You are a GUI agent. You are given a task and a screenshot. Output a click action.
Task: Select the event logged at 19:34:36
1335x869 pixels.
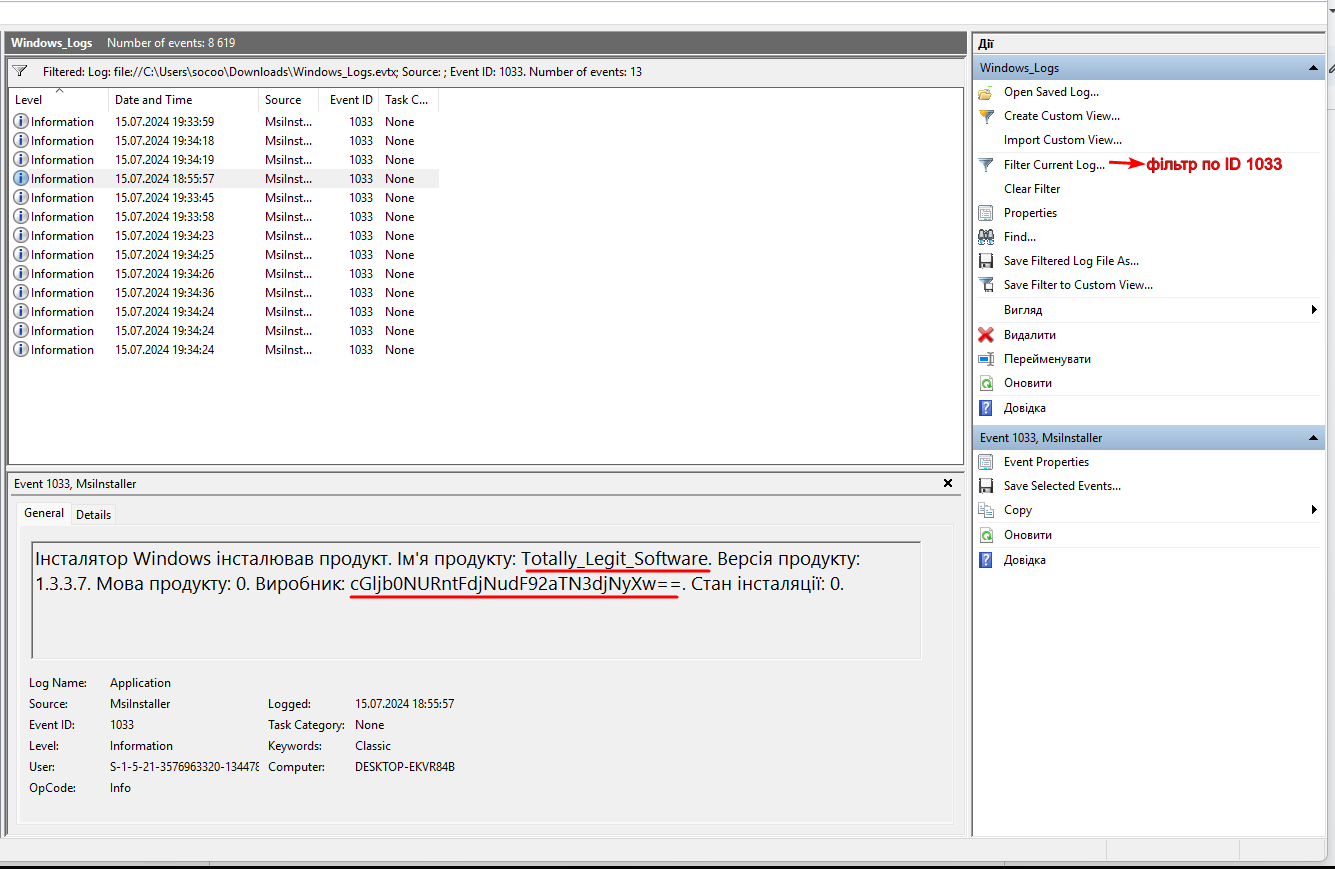[164, 293]
